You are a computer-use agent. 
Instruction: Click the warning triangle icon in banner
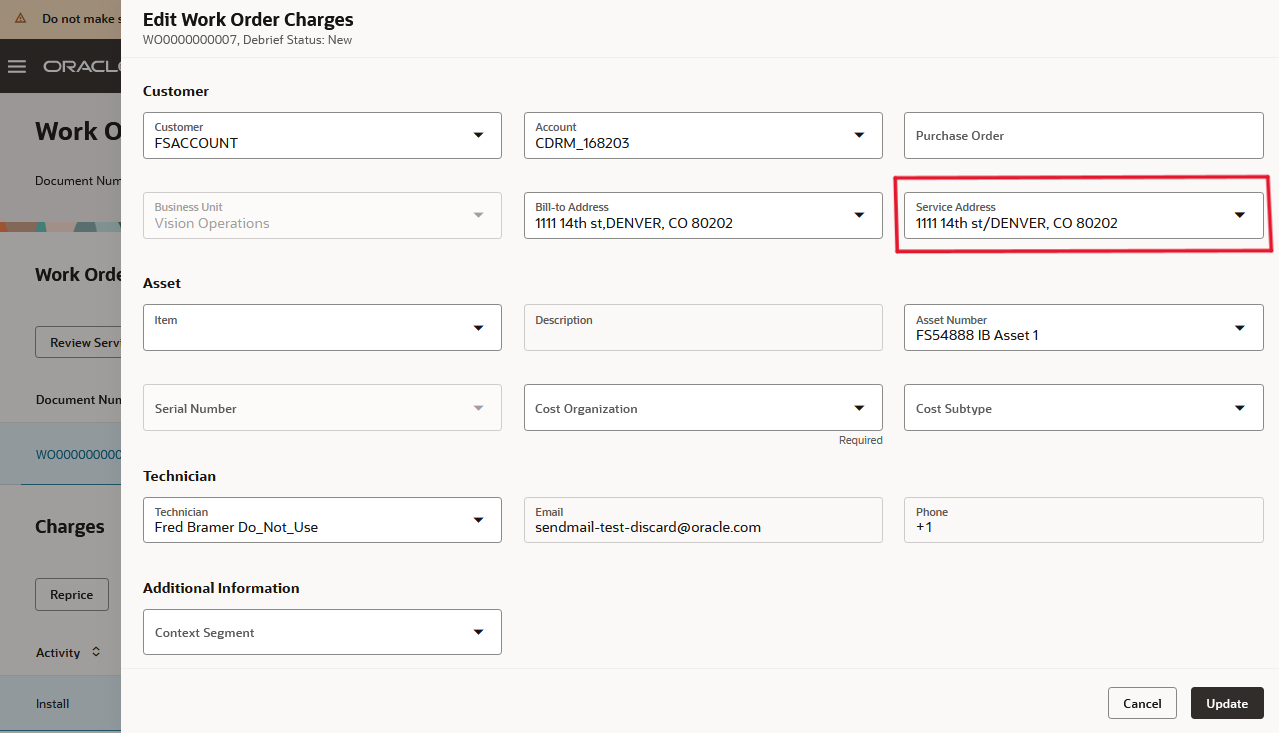20,18
